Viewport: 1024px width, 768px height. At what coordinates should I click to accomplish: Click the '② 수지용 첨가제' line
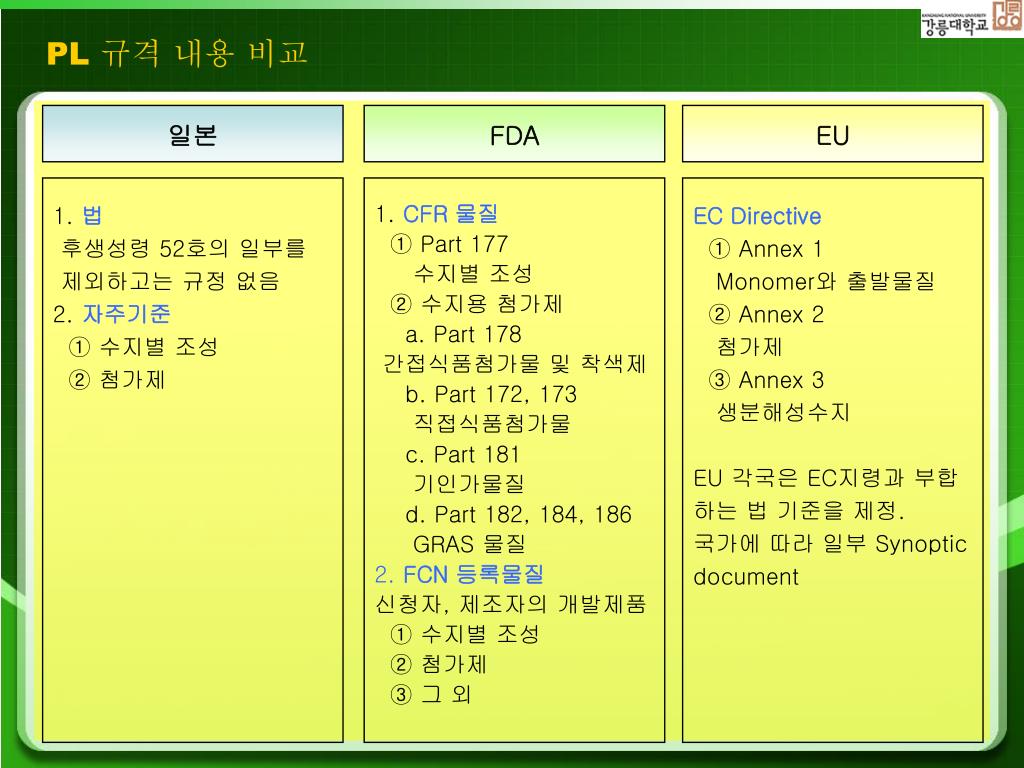[476, 304]
